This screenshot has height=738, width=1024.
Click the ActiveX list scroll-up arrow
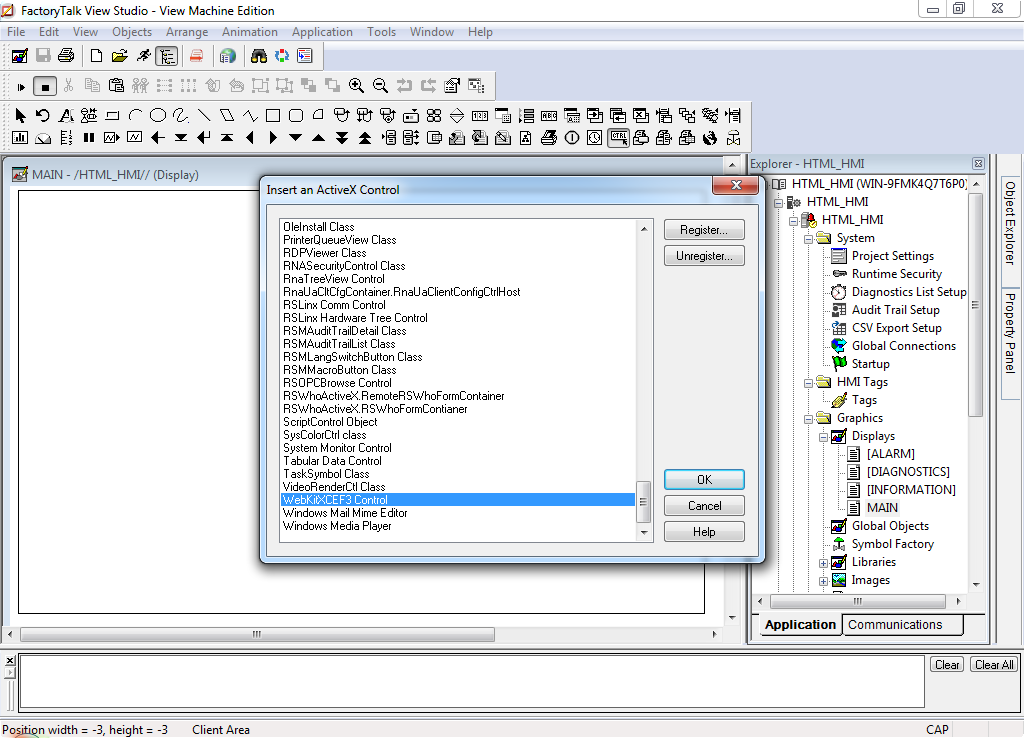coord(644,229)
